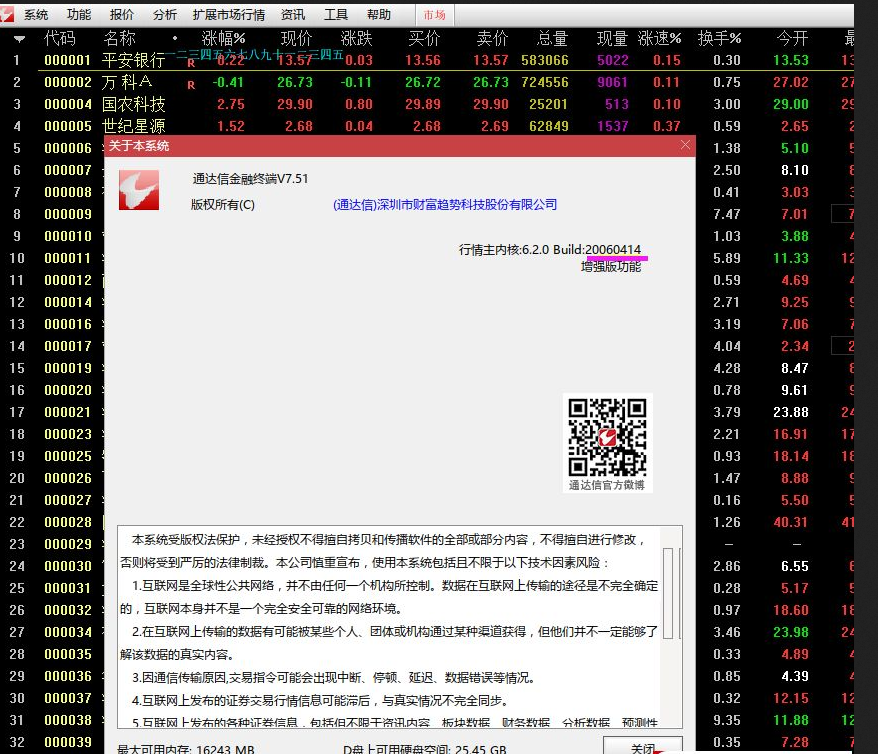The width and height of the screenshot is (878, 754).
Task: Open the 系统 menu
Action: coord(36,15)
